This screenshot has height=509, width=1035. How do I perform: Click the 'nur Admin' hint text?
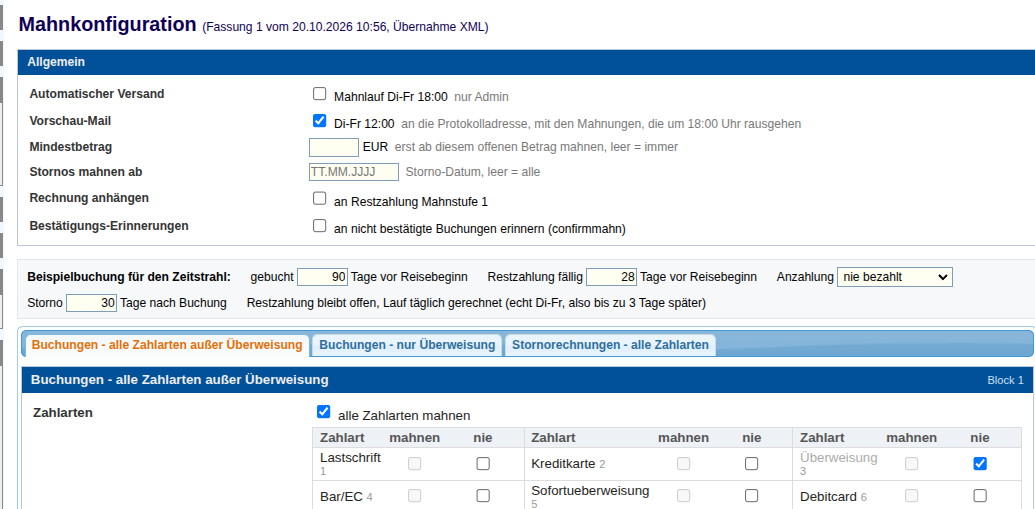tap(481, 97)
